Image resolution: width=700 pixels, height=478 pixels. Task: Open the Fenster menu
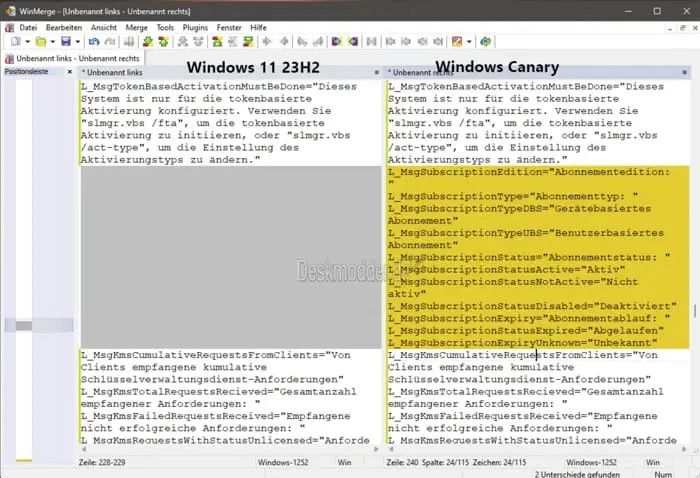click(x=229, y=28)
